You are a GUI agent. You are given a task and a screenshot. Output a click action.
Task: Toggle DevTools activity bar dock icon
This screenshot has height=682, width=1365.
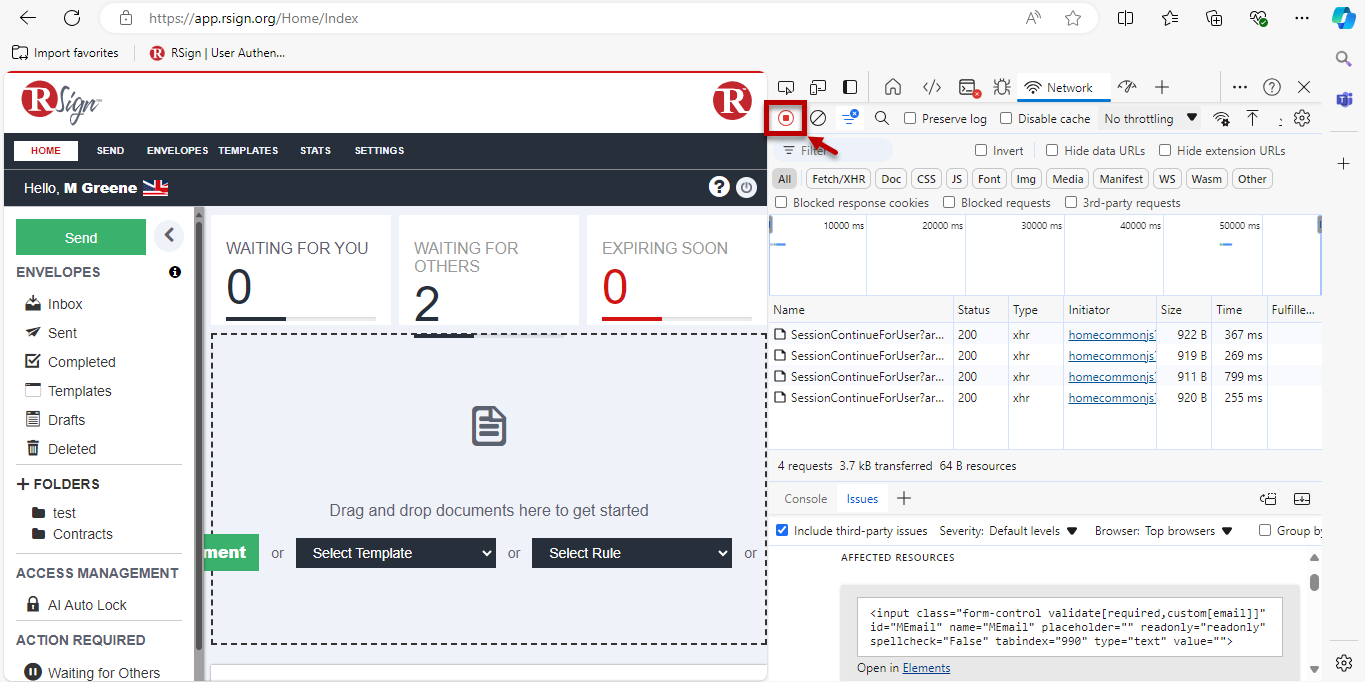tap(850, 87)
